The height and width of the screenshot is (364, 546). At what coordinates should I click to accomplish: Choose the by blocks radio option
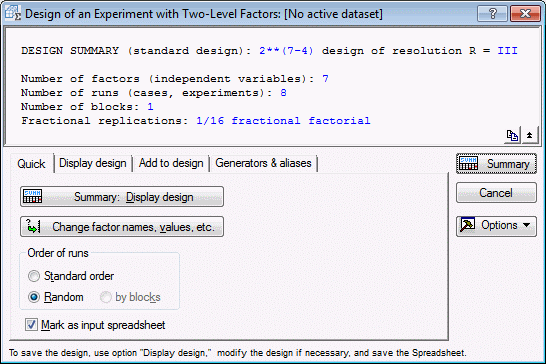(105, 297)
